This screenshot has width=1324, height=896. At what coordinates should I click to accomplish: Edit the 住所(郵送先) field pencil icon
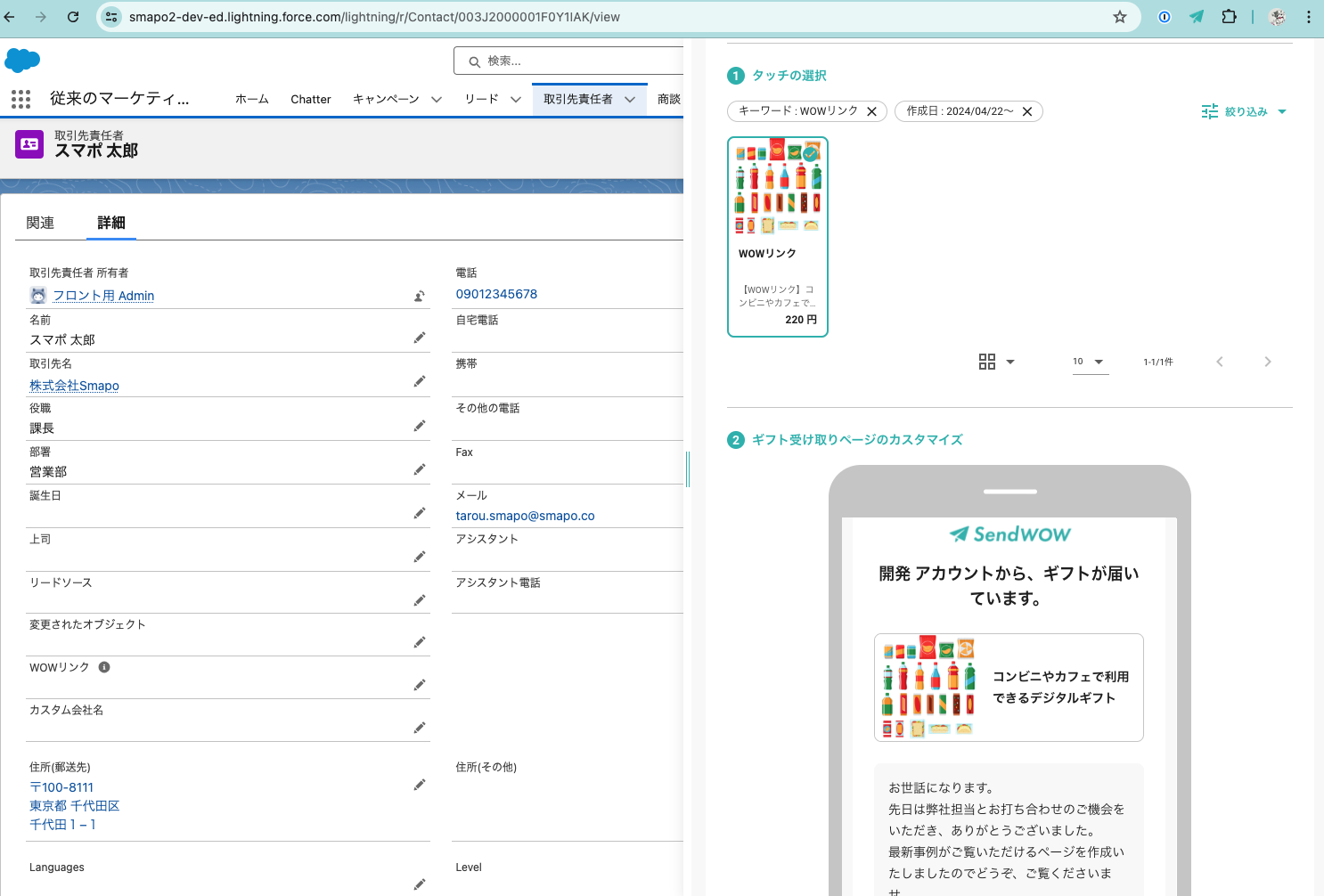click(419, 785)
